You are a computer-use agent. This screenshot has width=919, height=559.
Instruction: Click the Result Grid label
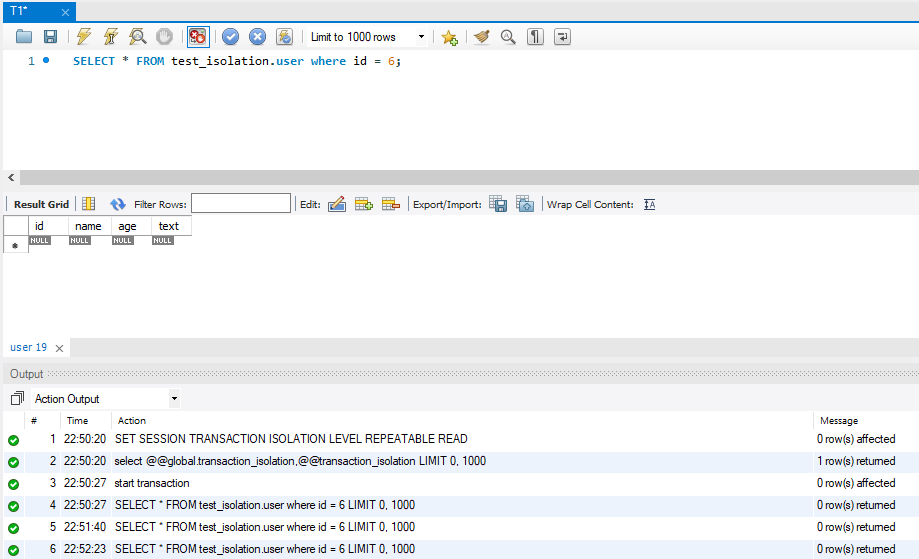(41, 204)
